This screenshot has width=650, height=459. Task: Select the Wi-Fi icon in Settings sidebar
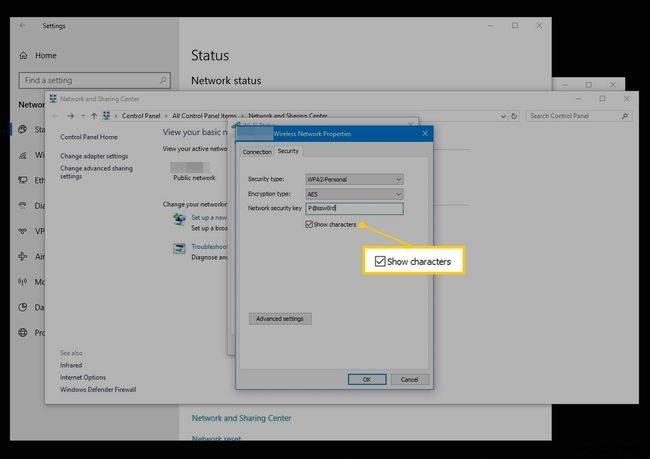(x=23, y=155)
